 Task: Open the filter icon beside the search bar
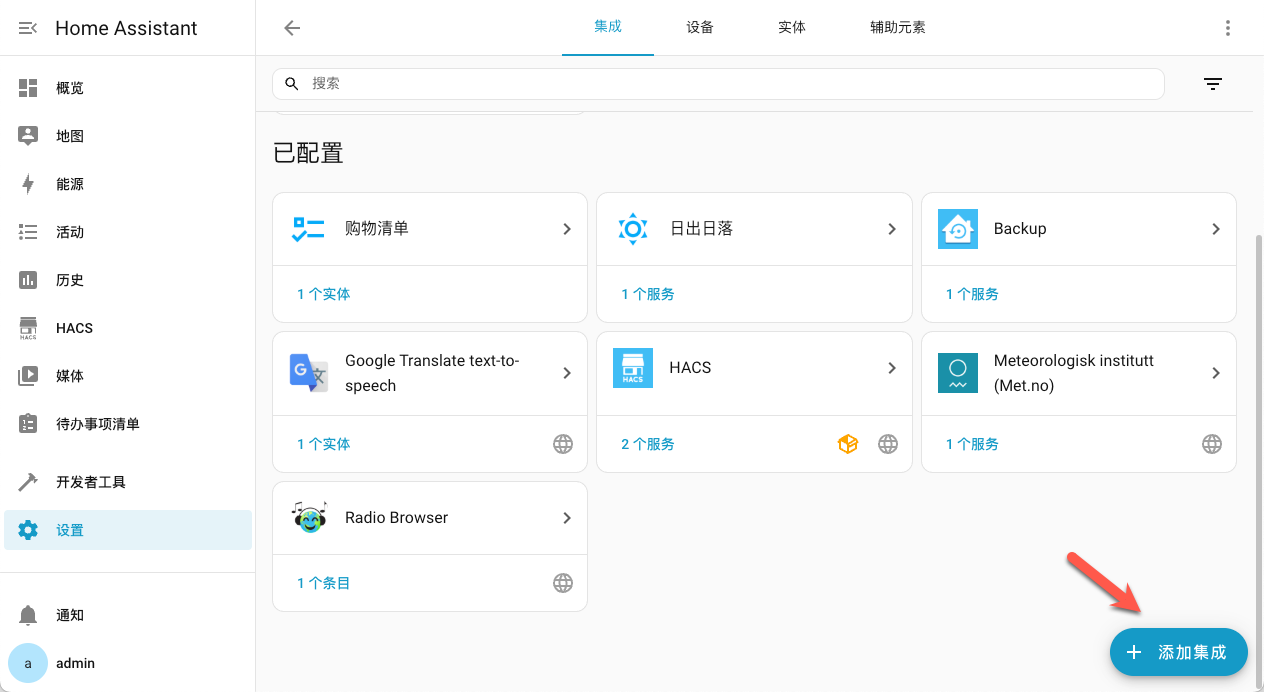click(1213, 84)
